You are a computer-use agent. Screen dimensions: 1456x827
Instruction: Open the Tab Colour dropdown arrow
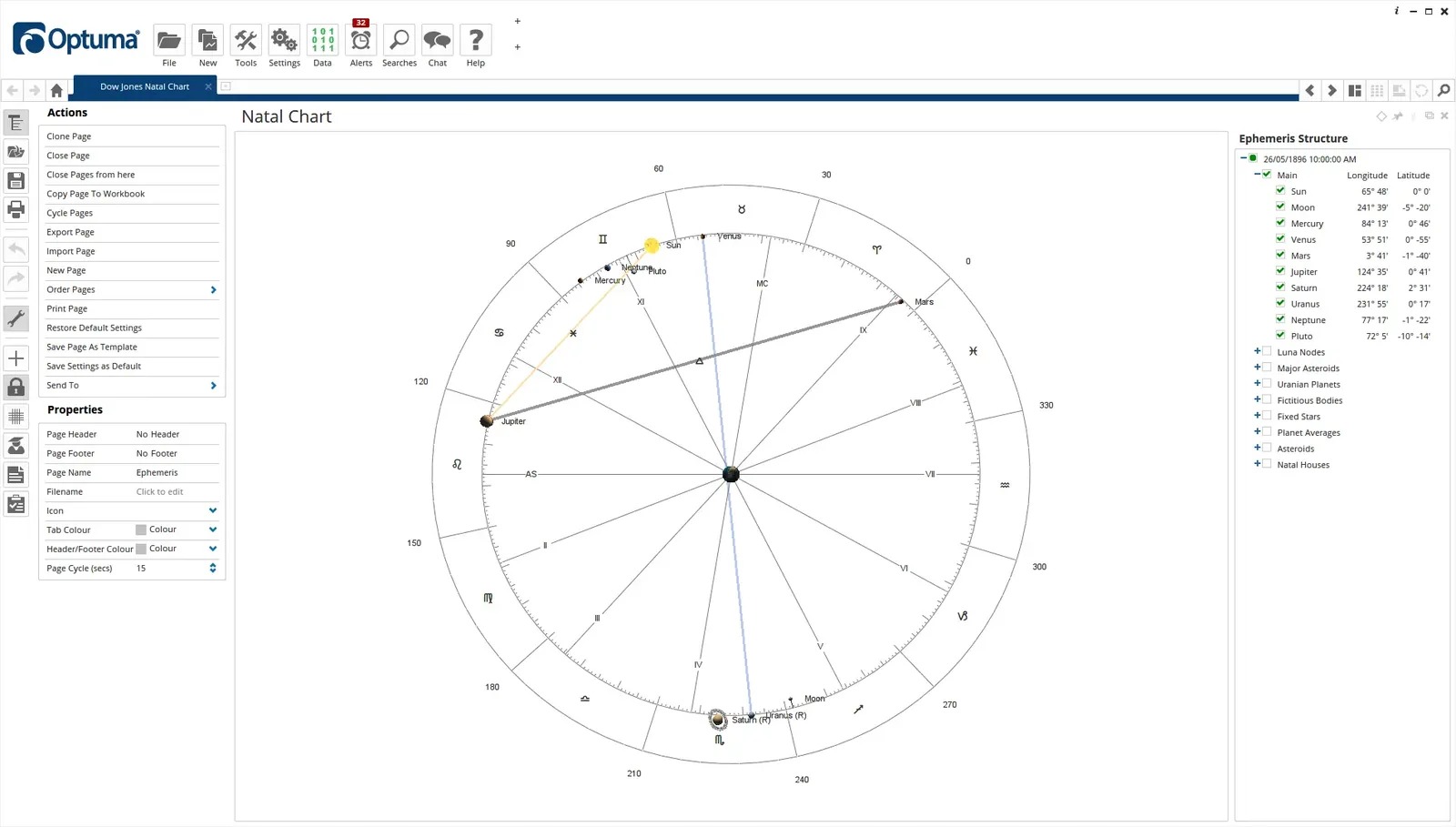pyautogui.click(x=213, y=529)
